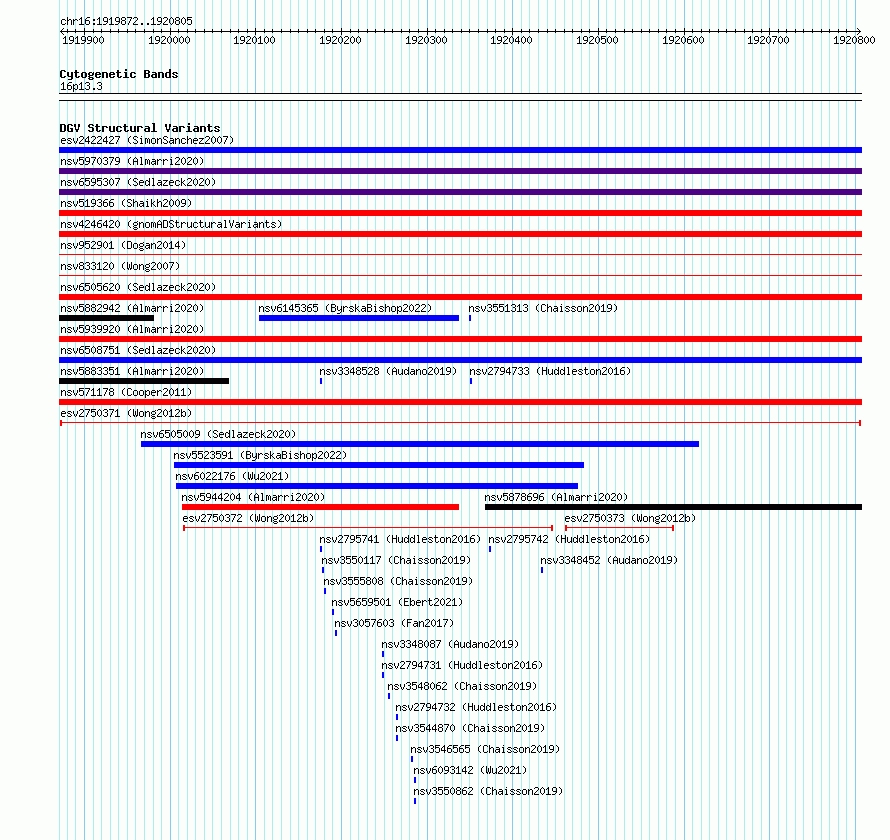
Task: Open nsv3546565 (Chaisson2019) label
Action: (x=485, y=749)
